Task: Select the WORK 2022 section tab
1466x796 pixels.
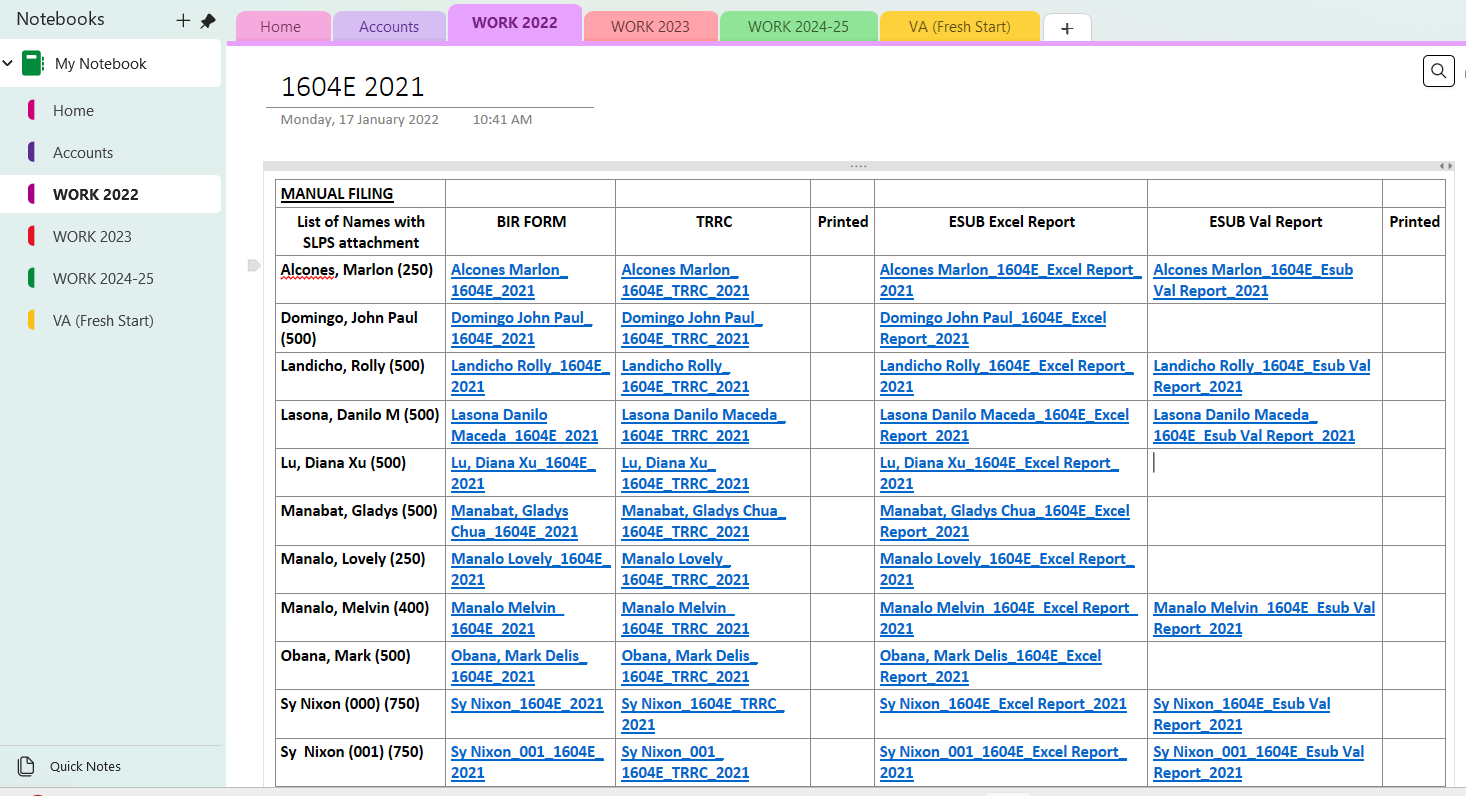Action: [515, 23]
